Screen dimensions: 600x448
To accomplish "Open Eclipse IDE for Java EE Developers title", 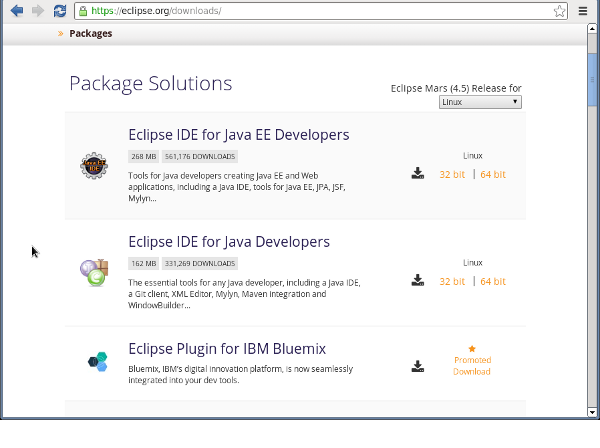I will point(239,135).
